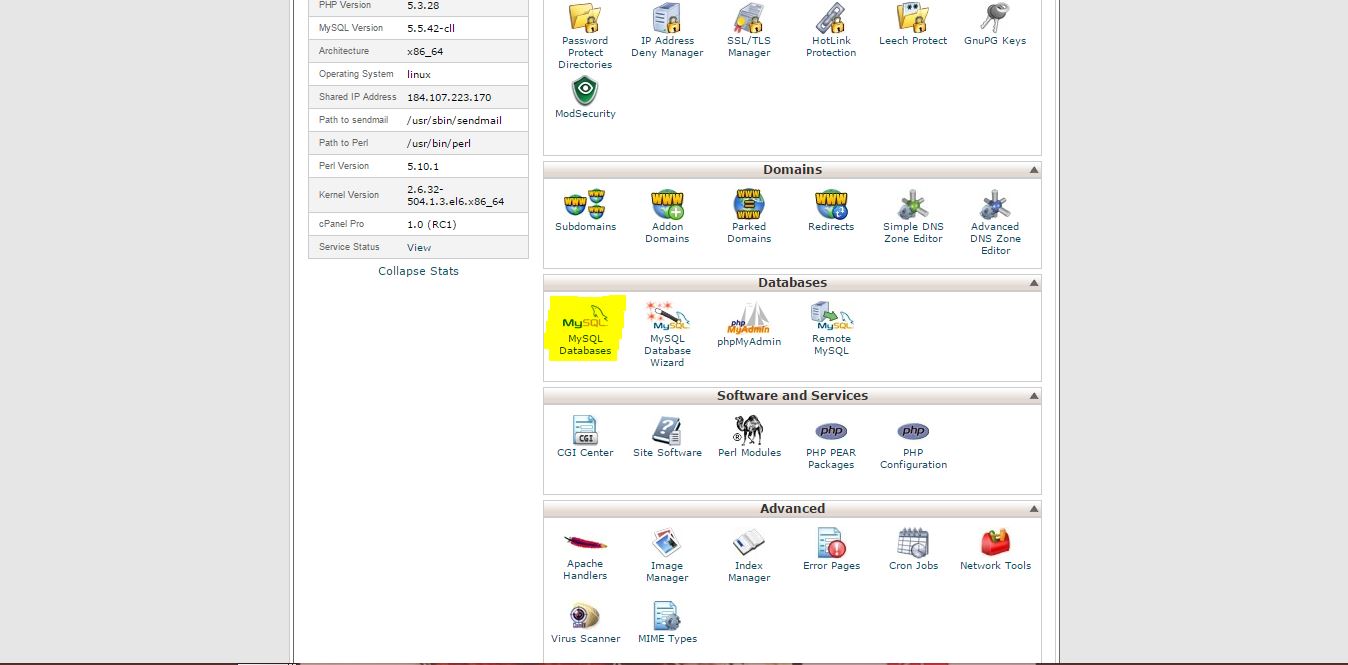
Task: Open MySQL Databases
Action: 585,329
